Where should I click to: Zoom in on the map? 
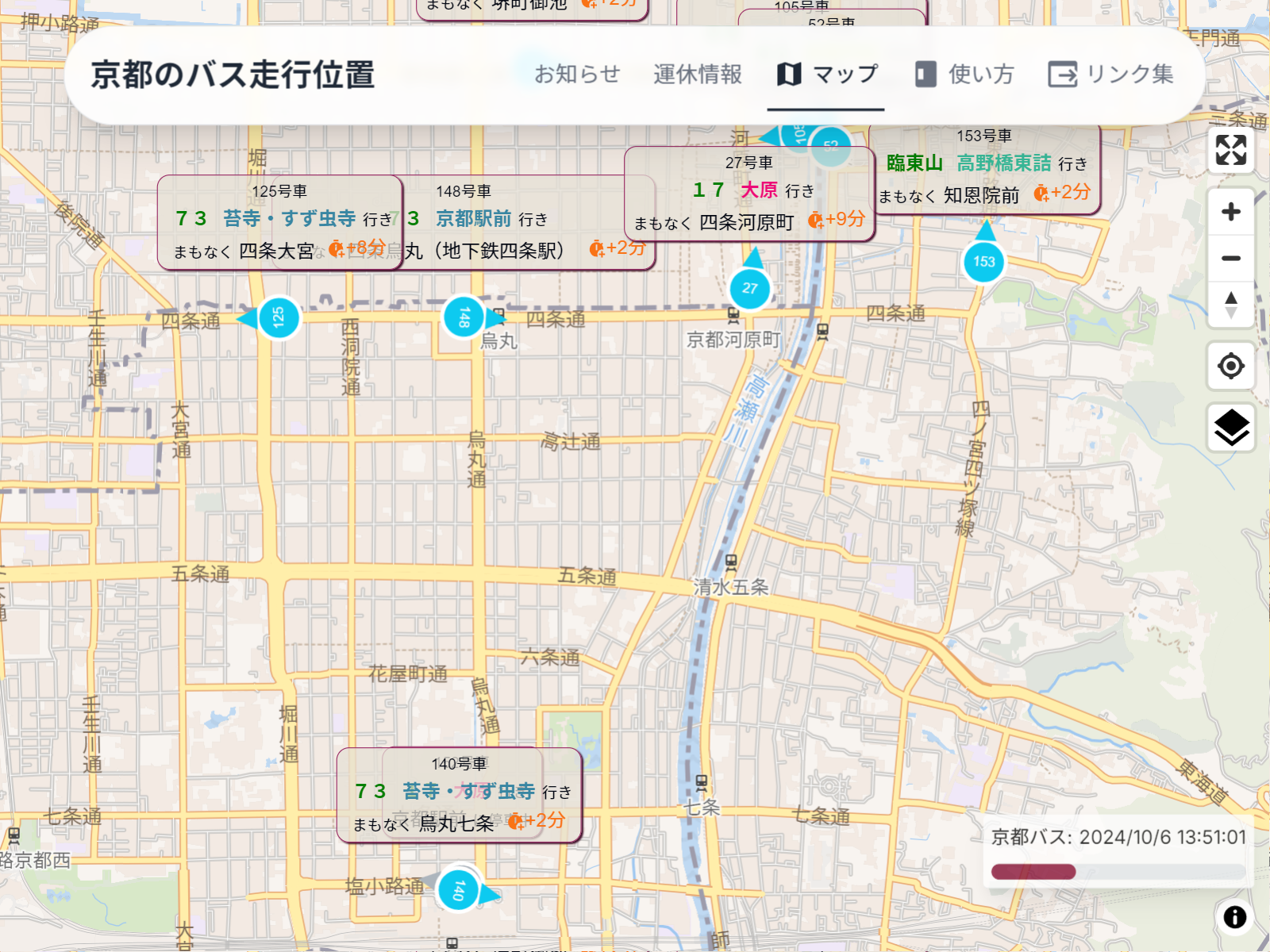[1231, 212]
